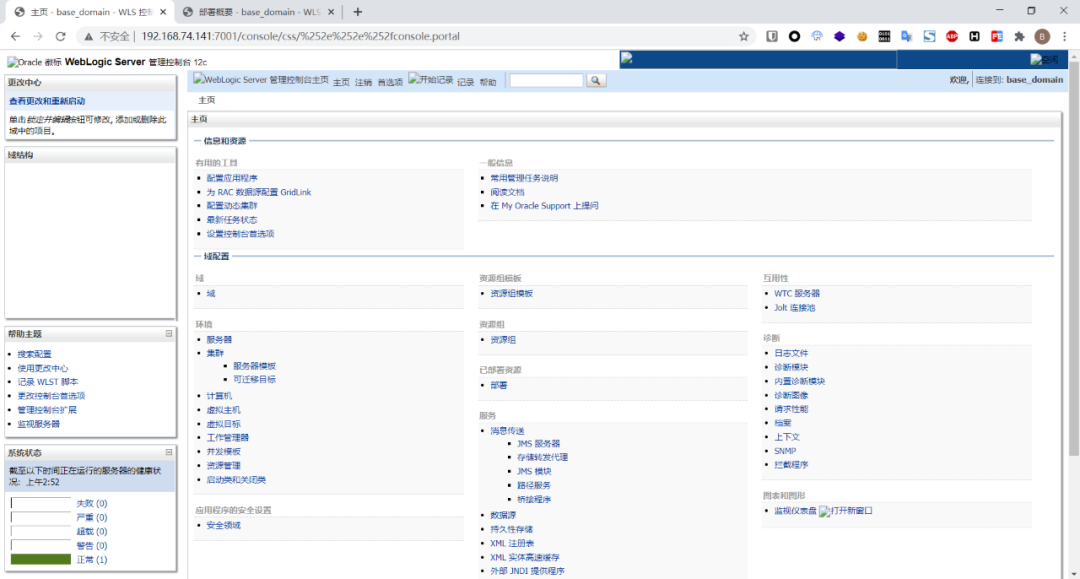This screenshot has width=1080, height=579.
Task: Open the 资源组模板 link
Action: [512, 293]
